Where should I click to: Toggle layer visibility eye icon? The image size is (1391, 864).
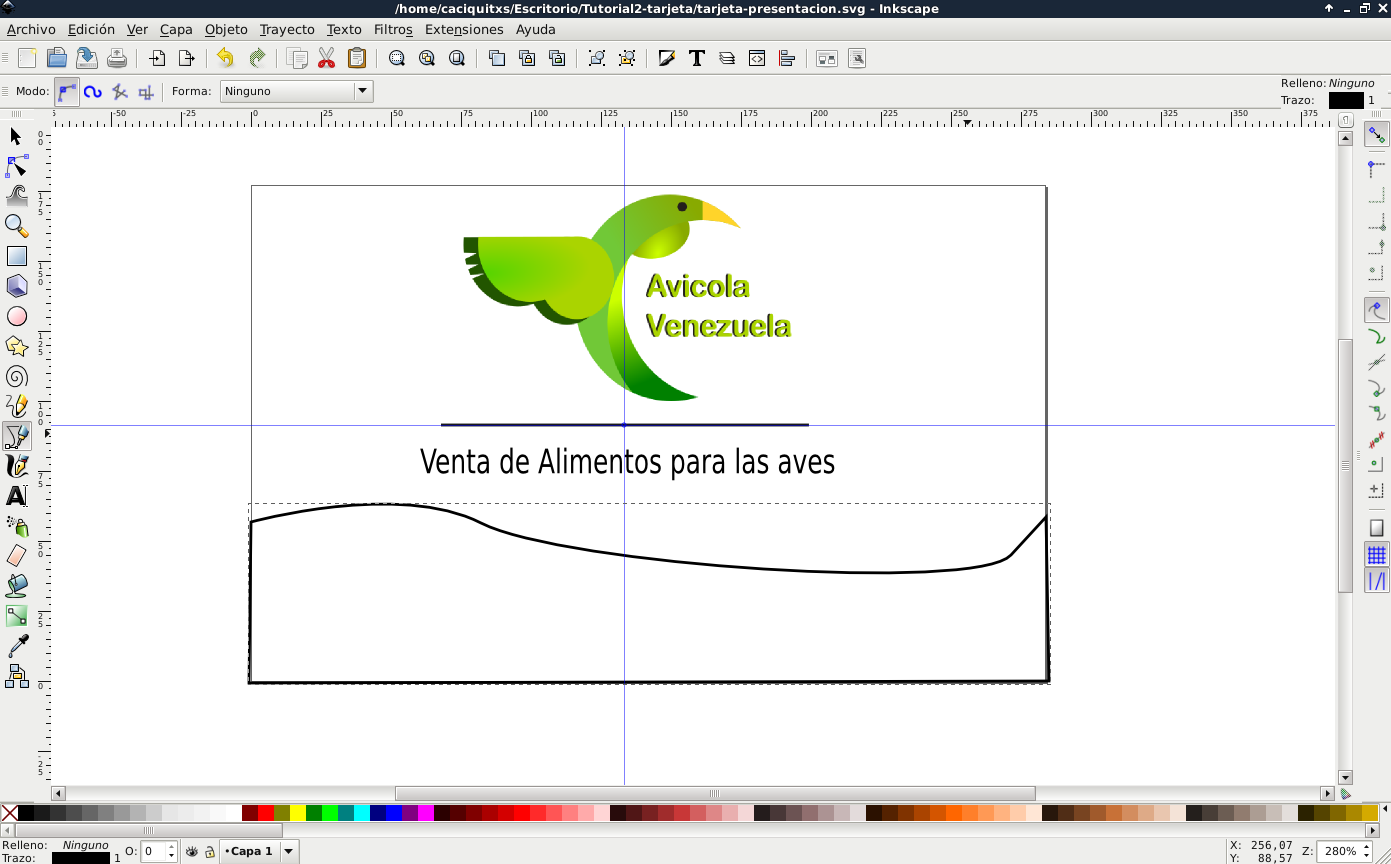tap(192, 852)
